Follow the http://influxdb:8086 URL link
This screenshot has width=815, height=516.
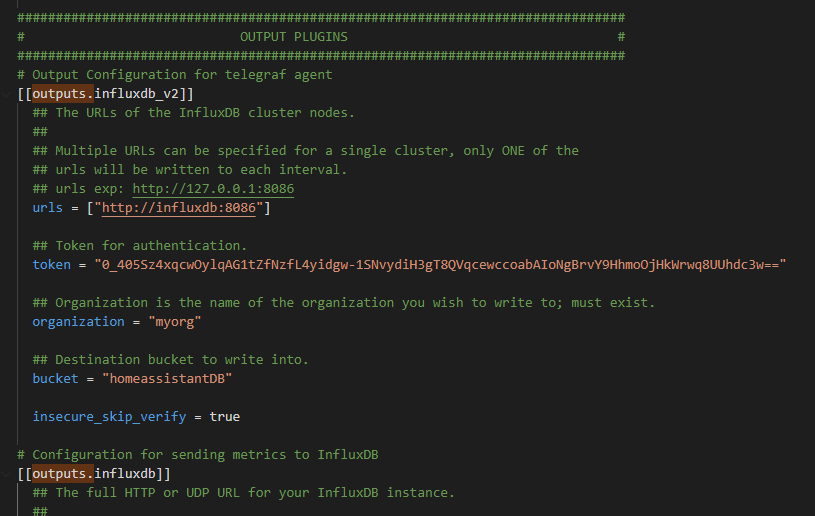[179, 208]
